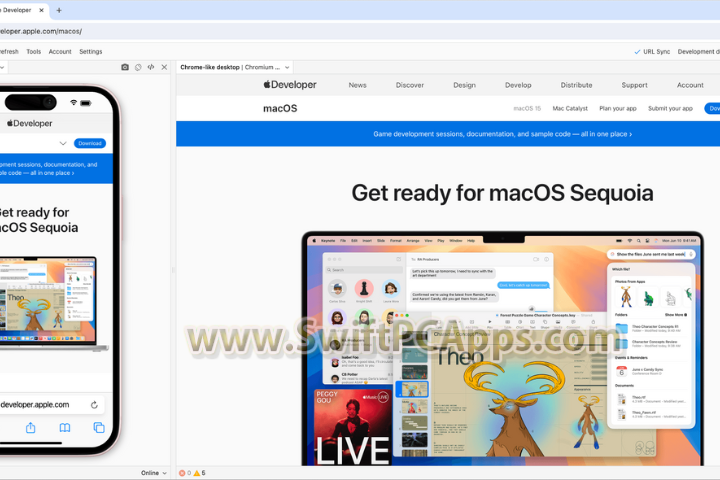This screenshot has width=720, height=480.
Task: Go to Develop in the Apple nav
Action: coord(518,85)
